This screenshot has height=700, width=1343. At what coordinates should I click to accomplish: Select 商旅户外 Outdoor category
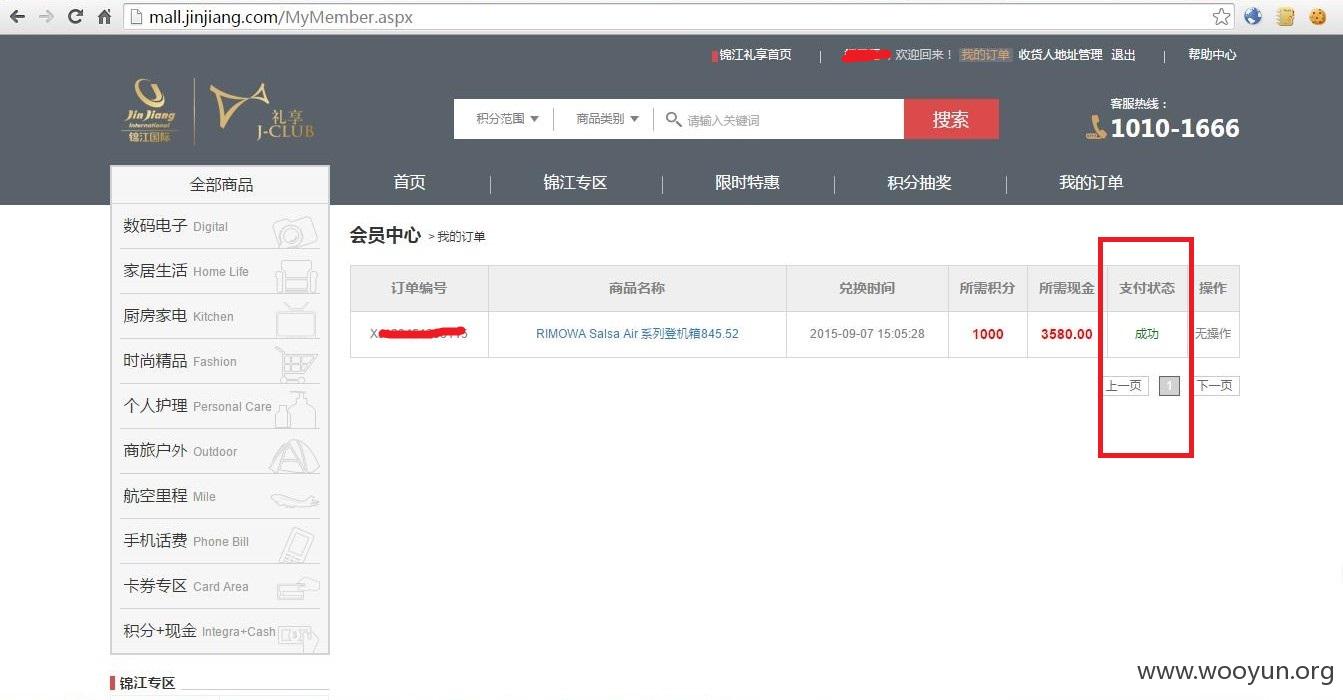tap(221, 451)
